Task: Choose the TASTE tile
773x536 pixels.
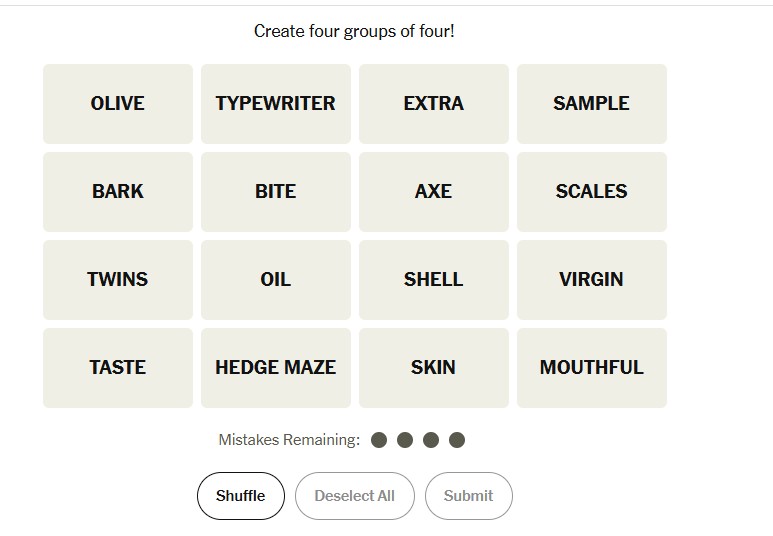Action: [118, 368]
